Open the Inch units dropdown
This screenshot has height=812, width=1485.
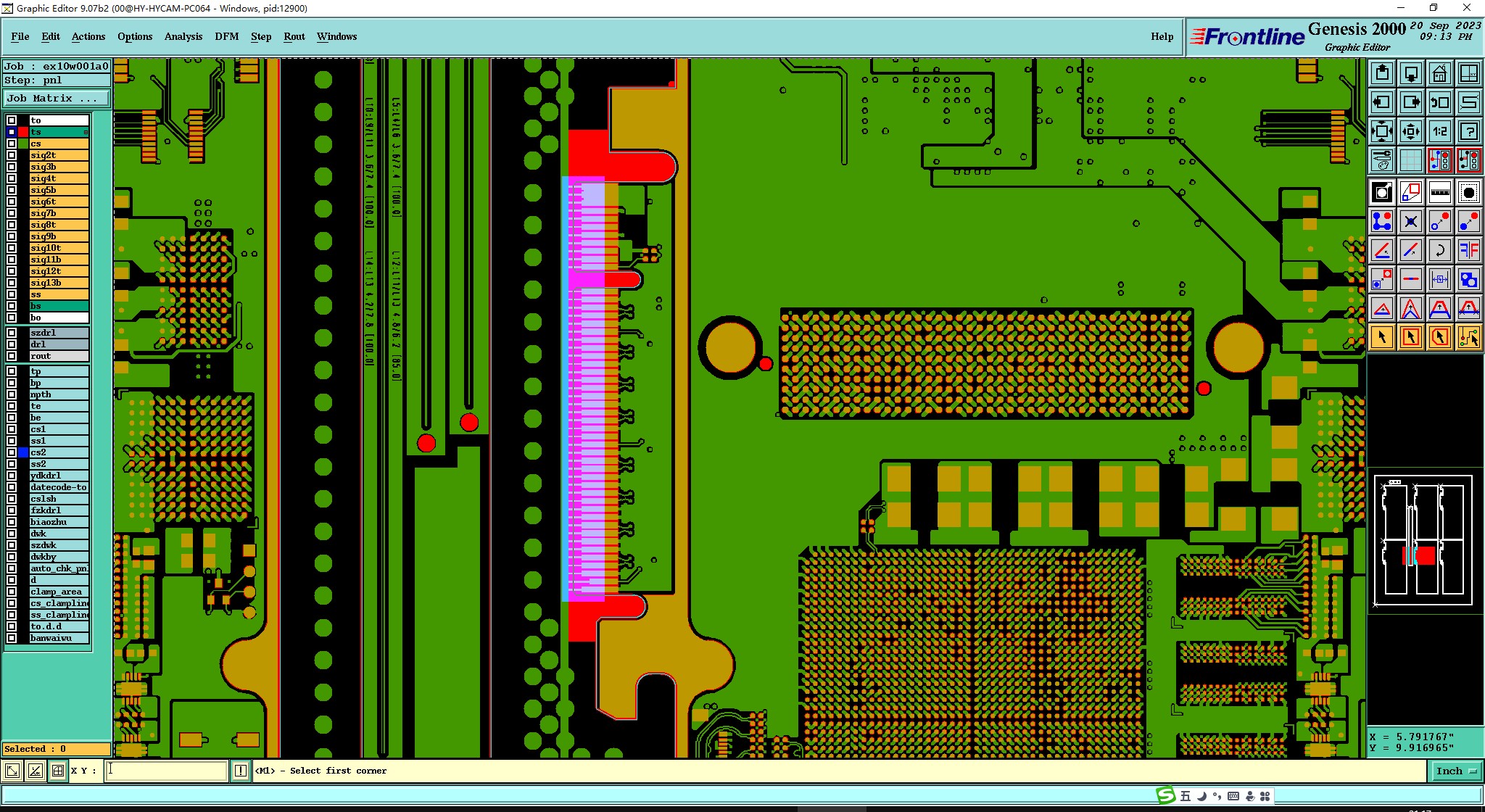[x=1456, y=771]
